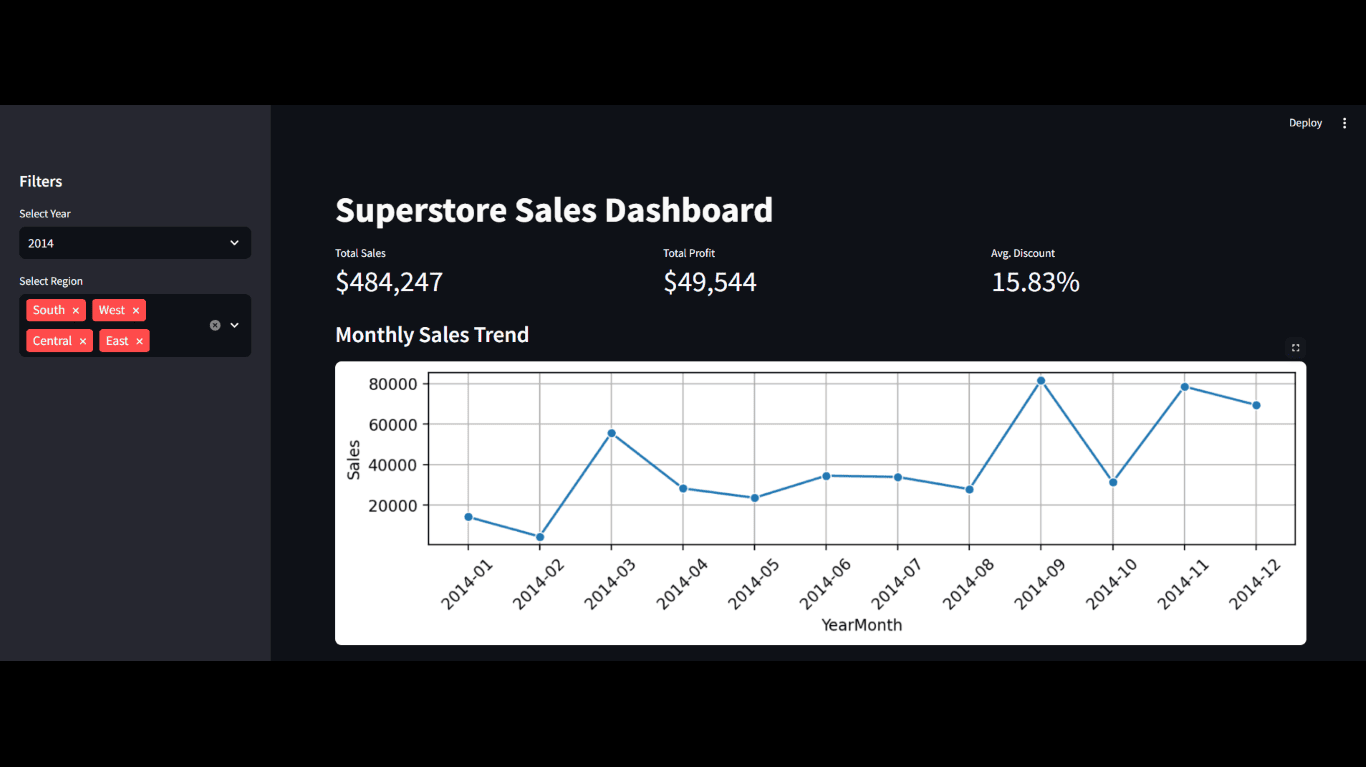Click the 2014-02 lowest data point
This screenshot has width=1366, height=767.
(x=540, y=537)
